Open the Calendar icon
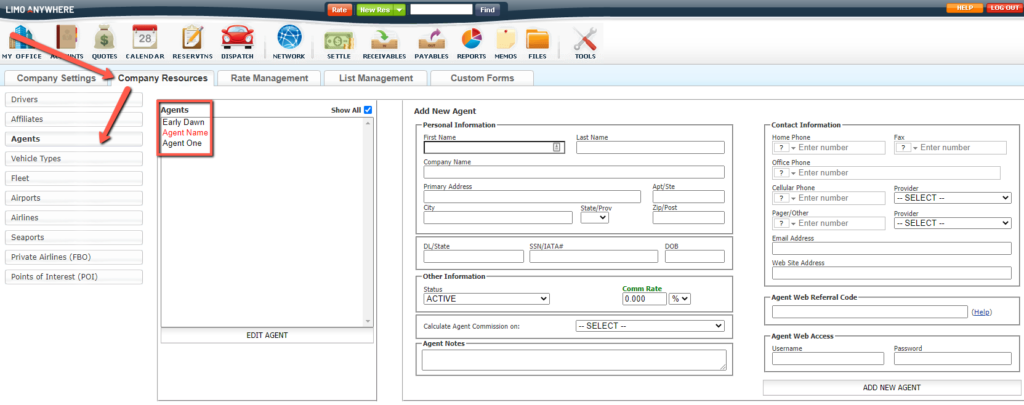 [145, 41]
